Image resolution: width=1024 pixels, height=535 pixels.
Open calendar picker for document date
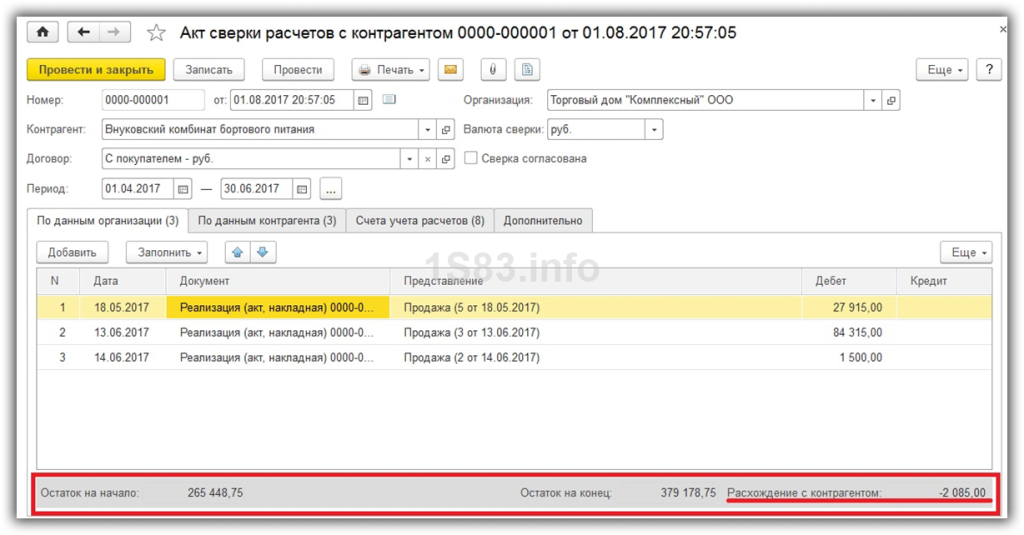click(364, 100)
